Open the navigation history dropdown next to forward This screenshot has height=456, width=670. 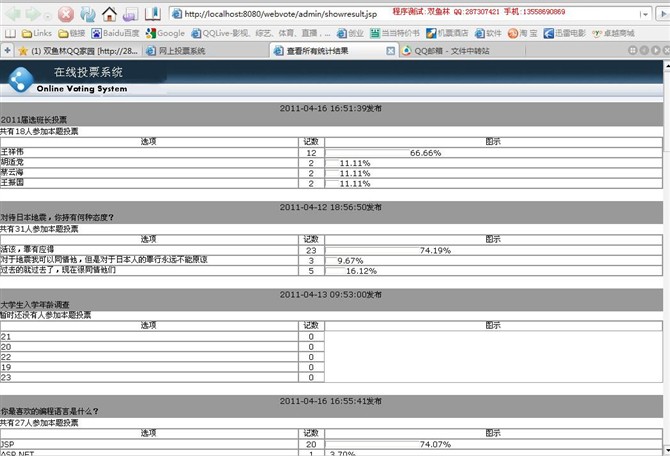47,14
